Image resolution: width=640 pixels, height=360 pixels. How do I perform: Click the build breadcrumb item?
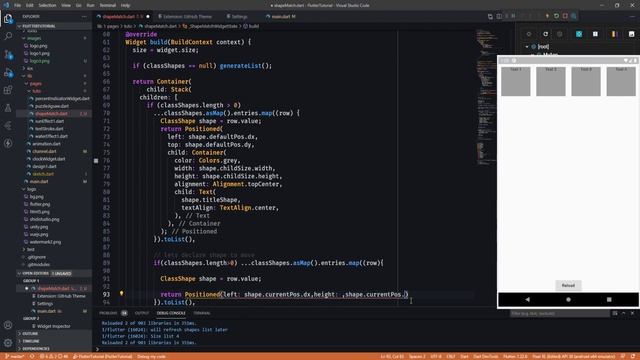click(251, 26)
